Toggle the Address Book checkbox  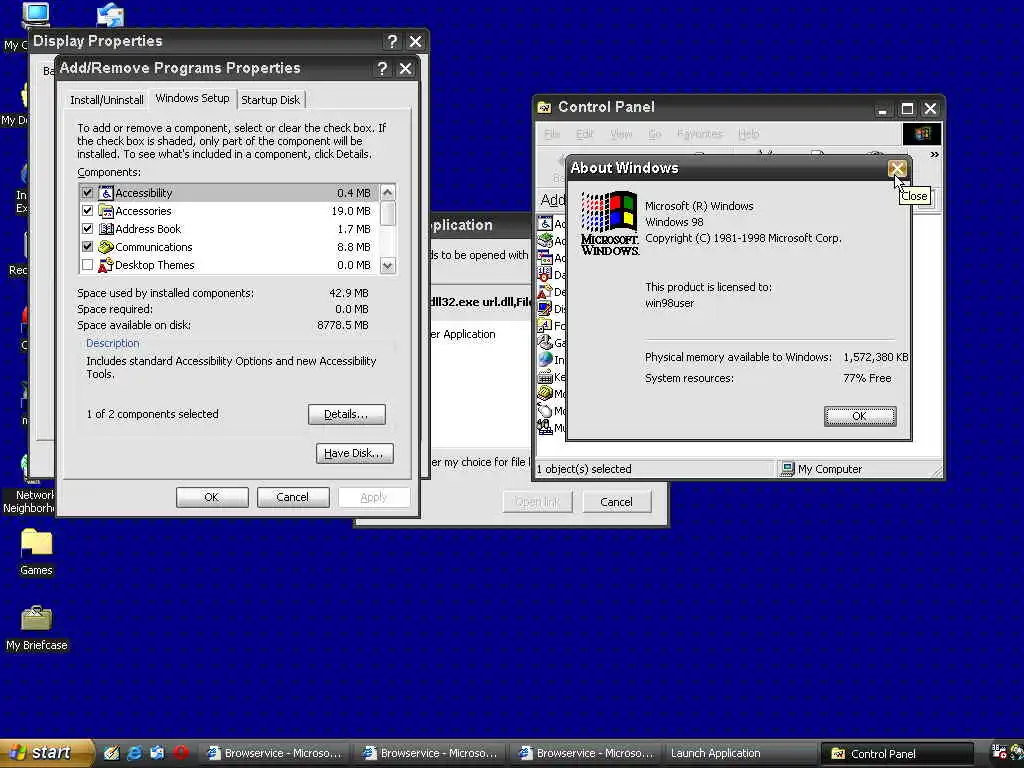tap(87, 229)
